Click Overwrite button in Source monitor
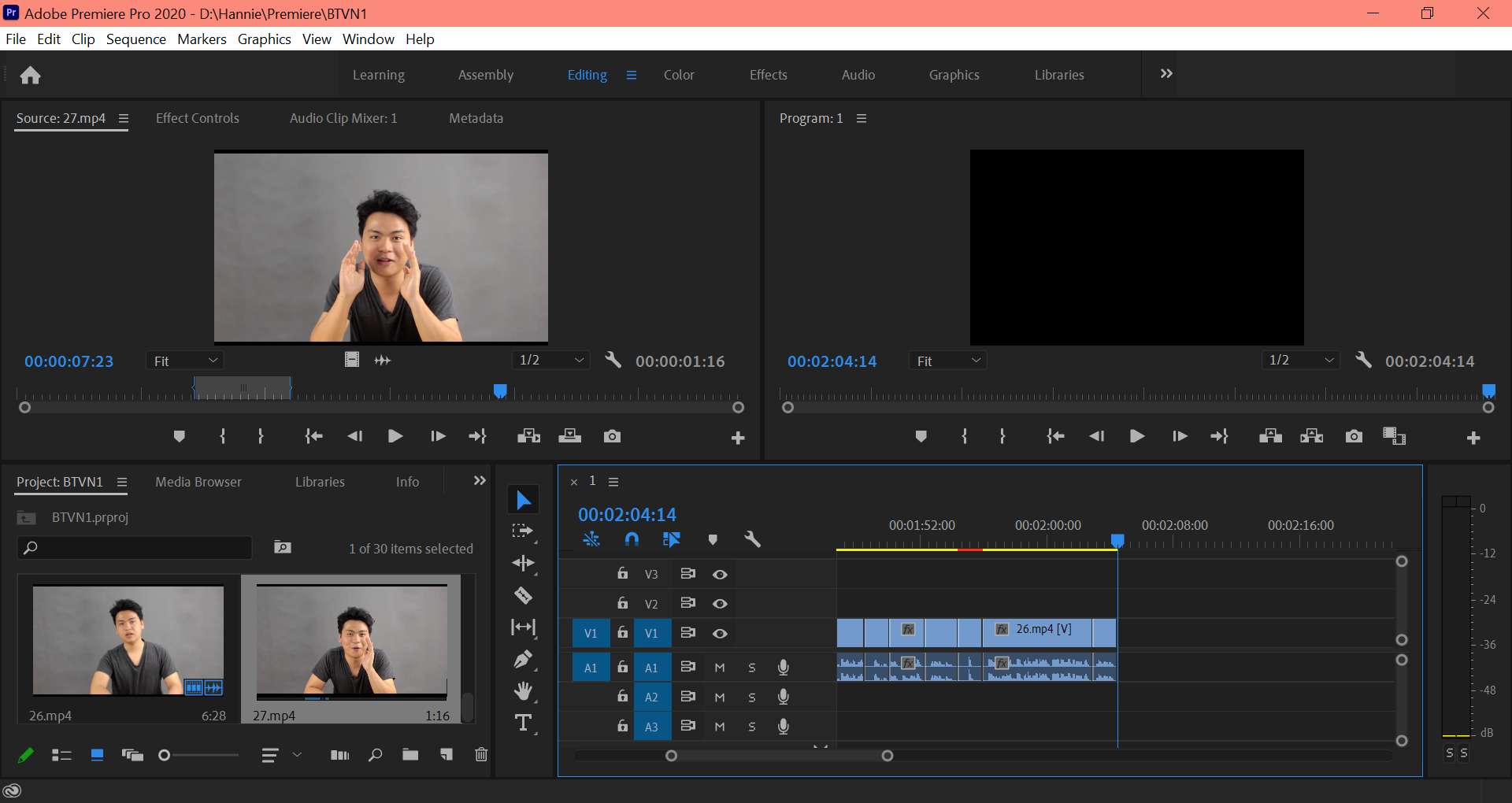 [x=569, y=436]
